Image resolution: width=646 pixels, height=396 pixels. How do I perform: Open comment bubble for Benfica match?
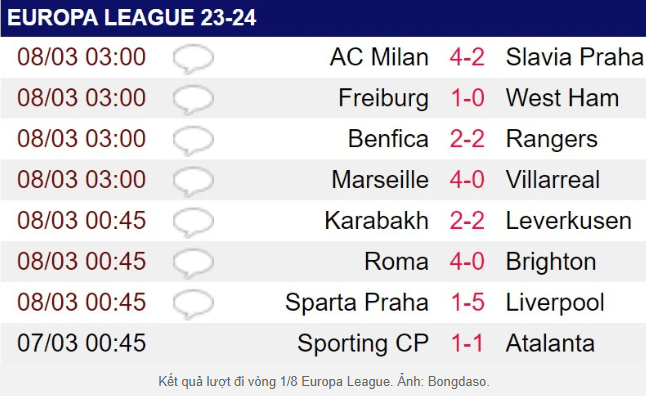[193, 141]
